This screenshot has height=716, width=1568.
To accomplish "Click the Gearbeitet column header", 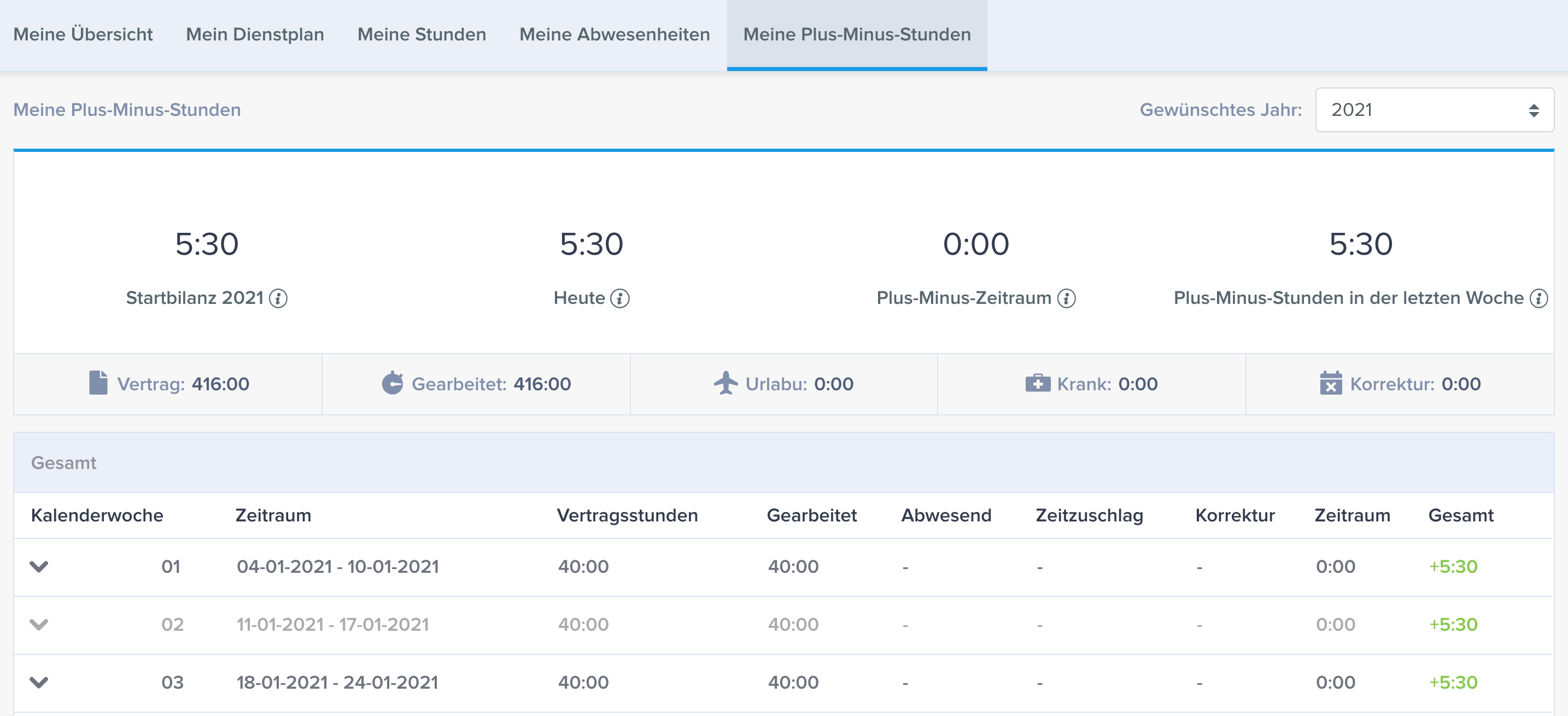I will [x=811, y=515].
